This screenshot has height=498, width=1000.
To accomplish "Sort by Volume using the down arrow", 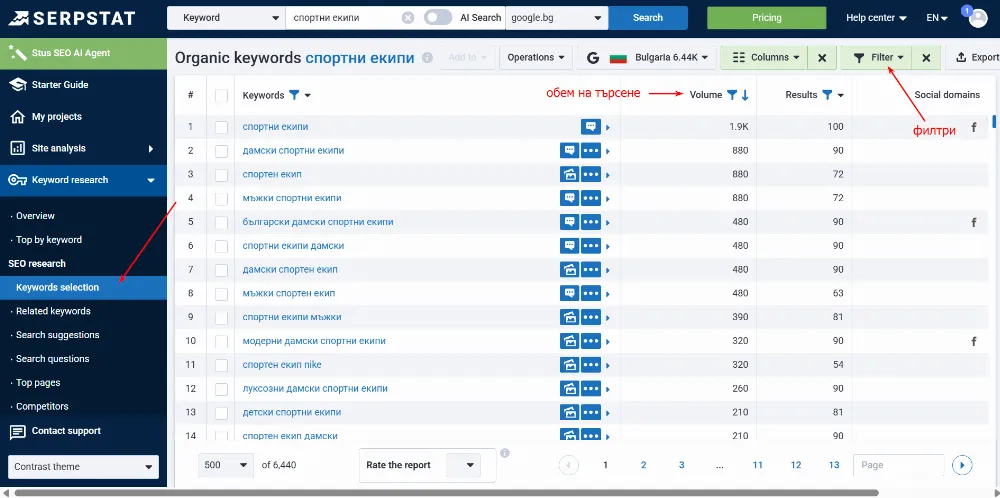I will pos(745,95).
